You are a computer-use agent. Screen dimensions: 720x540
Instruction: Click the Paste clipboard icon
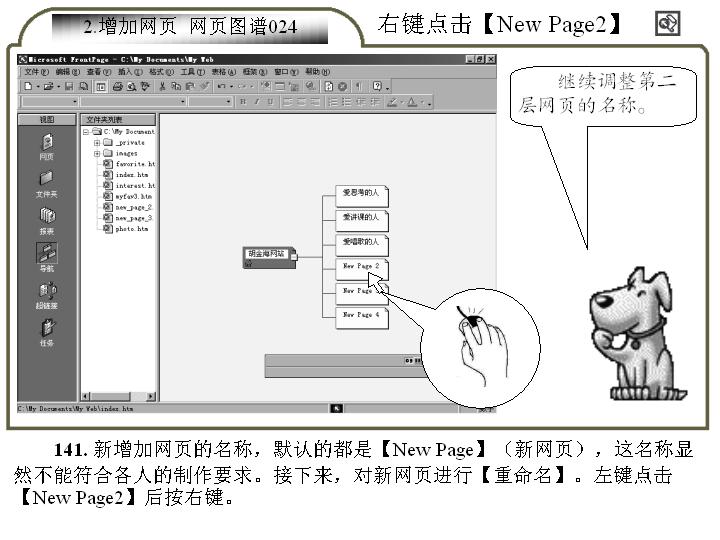tap(190, 86)
